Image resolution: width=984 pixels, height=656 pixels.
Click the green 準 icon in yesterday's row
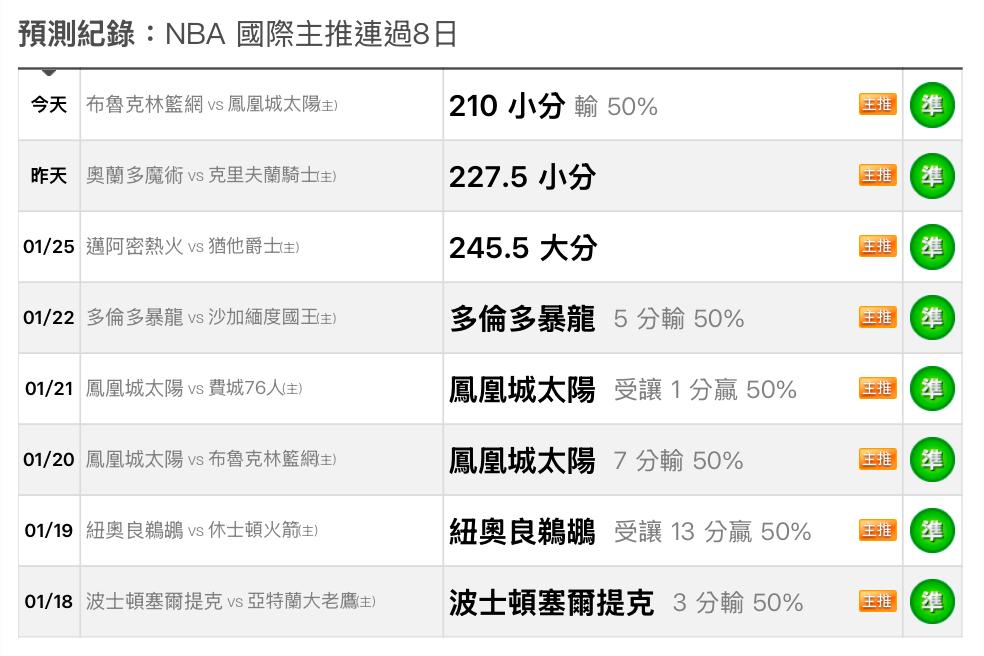931,176
